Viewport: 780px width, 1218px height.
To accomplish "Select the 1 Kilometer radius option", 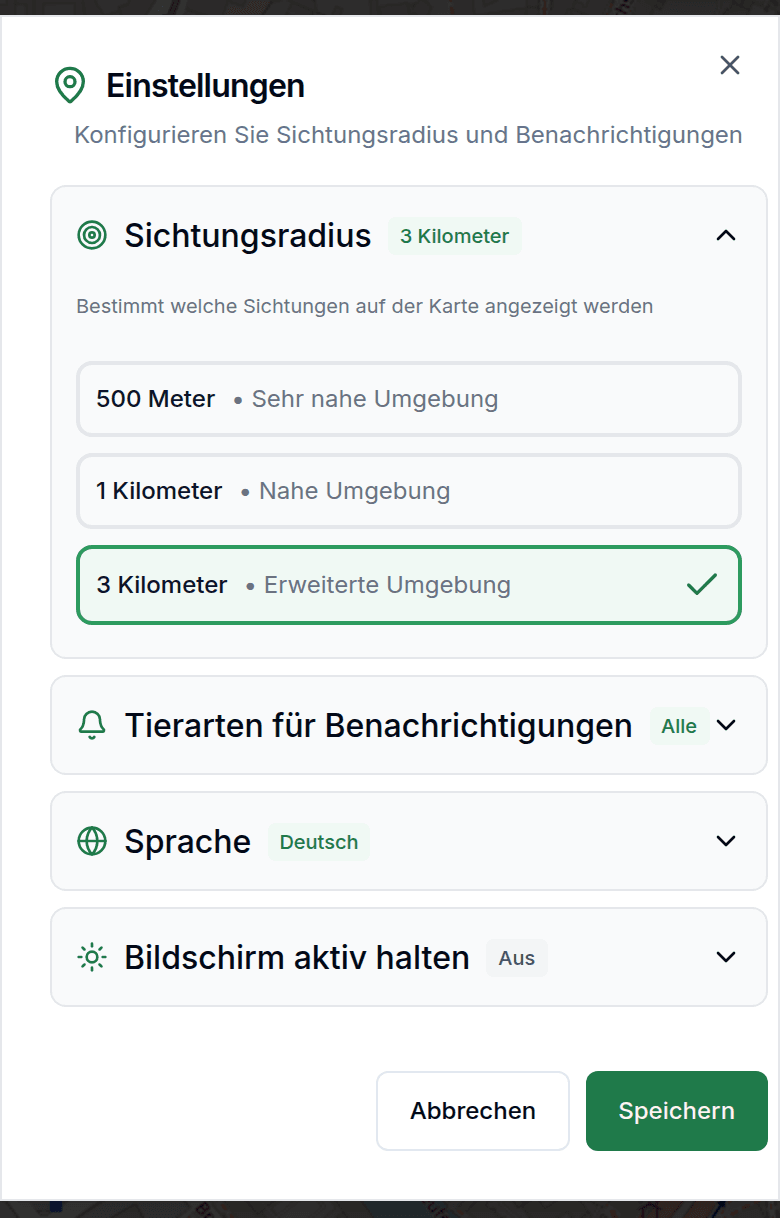I will pyautogui.click(x=408, y=491).
